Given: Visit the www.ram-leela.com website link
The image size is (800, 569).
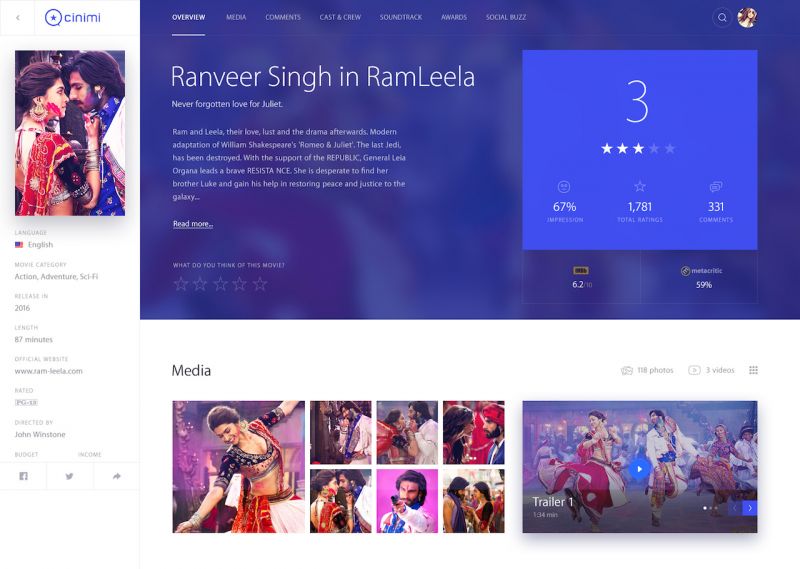Looking at the screenshot, I should [48, 371].
